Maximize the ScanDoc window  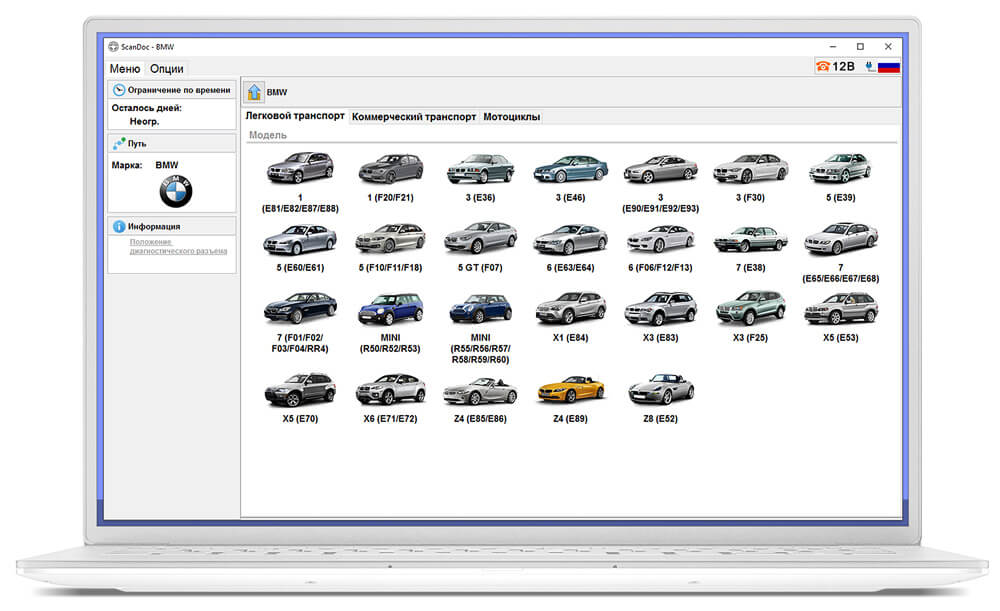[860, 47]
